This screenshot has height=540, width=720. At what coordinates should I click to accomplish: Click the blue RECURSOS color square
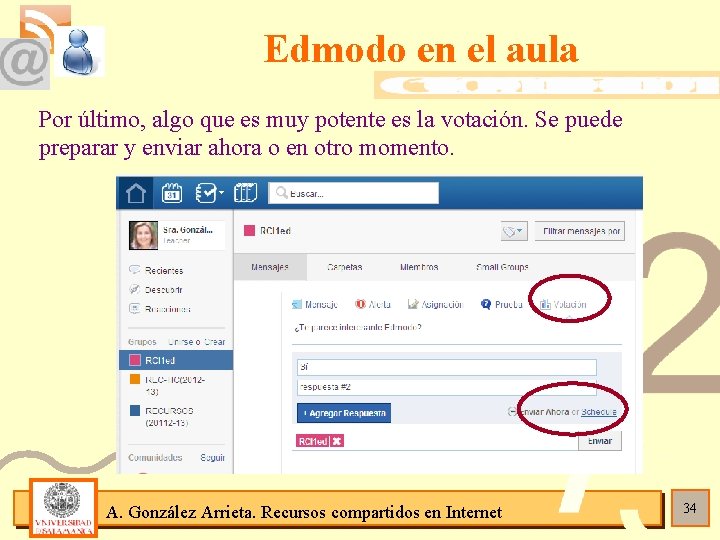coord(135,410)
